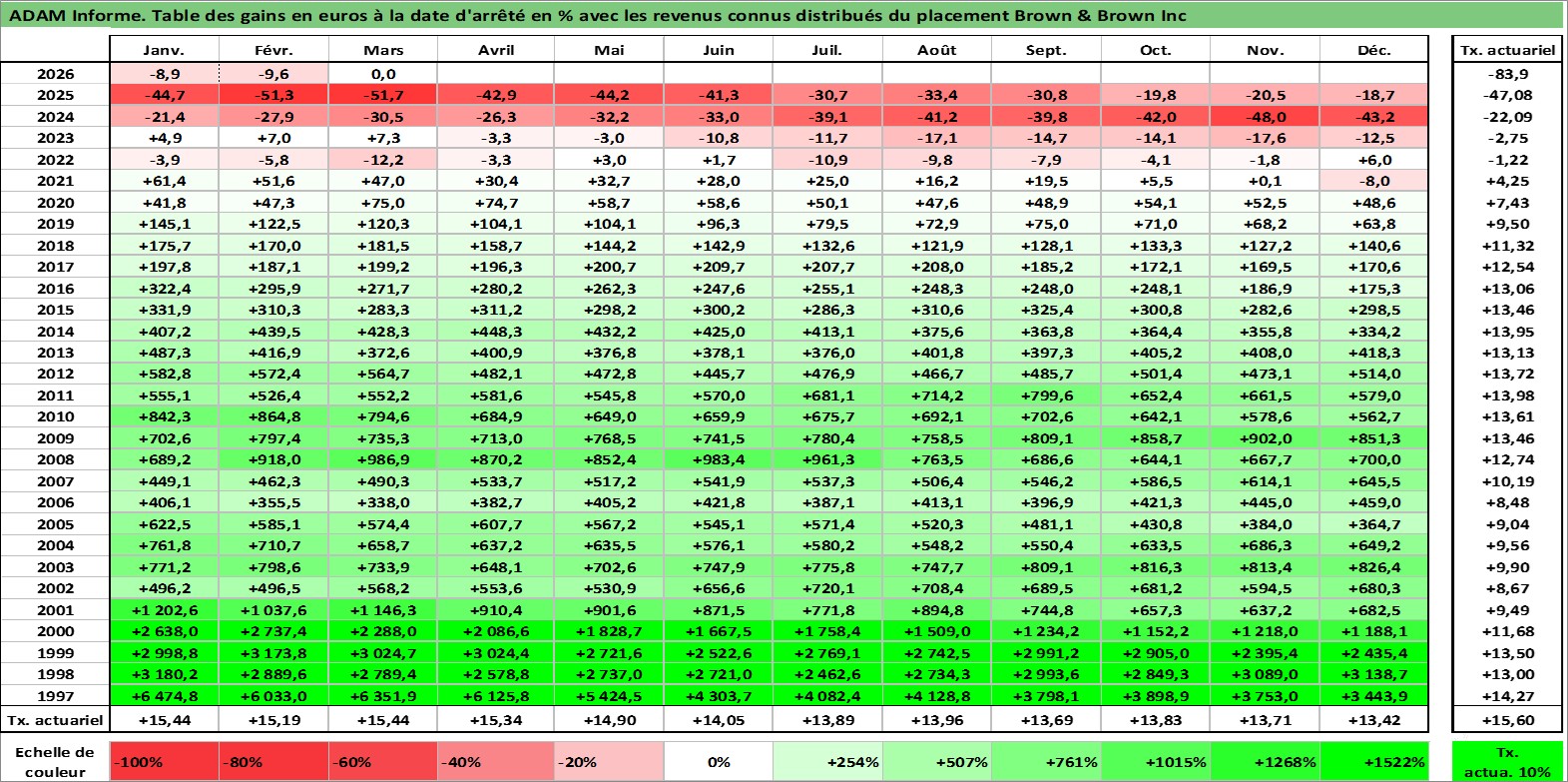
Task: Select cell -9,6 in Févr. 2026
Action: coord(273,74)
